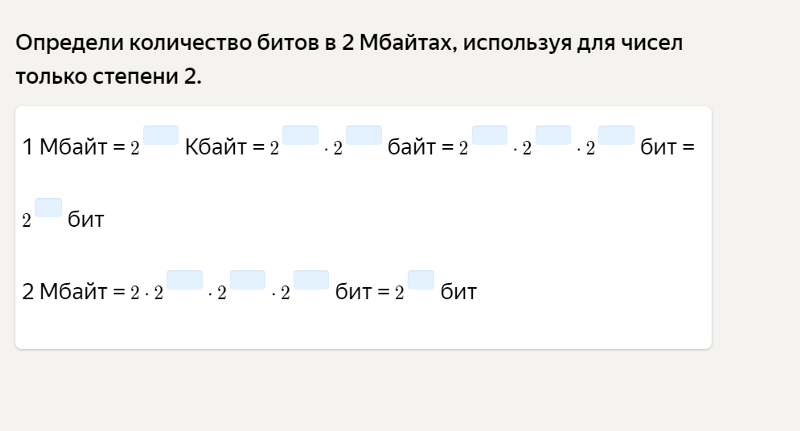
Task: Click the 'только степени 2.' heading line
Action: 109,77
